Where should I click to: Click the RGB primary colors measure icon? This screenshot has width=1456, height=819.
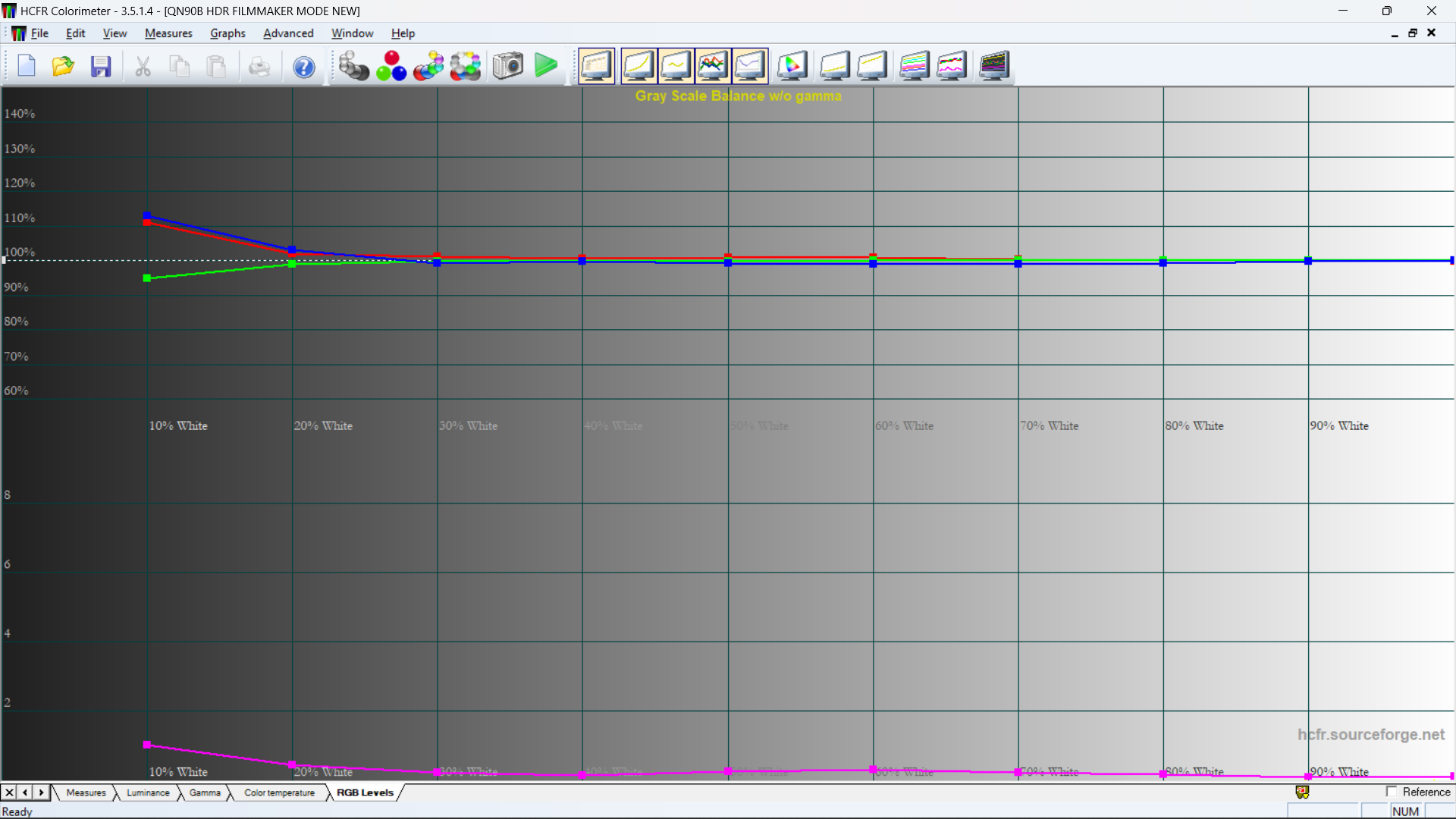(x=391, y=66)
